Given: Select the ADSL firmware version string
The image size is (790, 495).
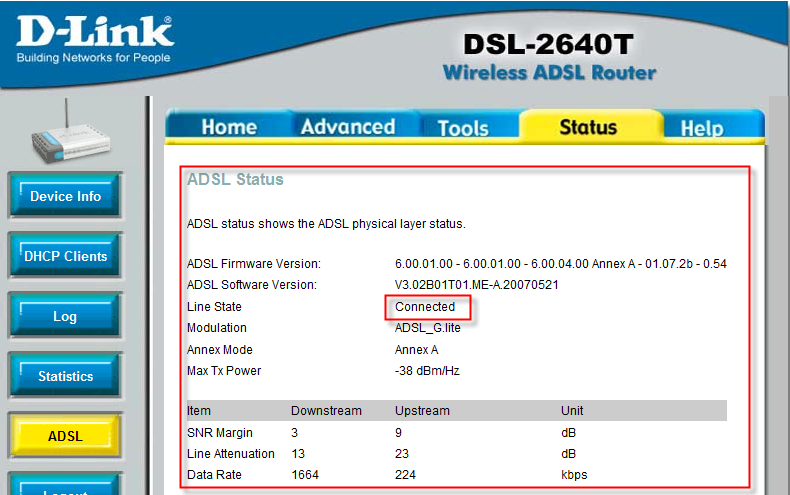Looking at the screenshot, I should click(560, 264).
